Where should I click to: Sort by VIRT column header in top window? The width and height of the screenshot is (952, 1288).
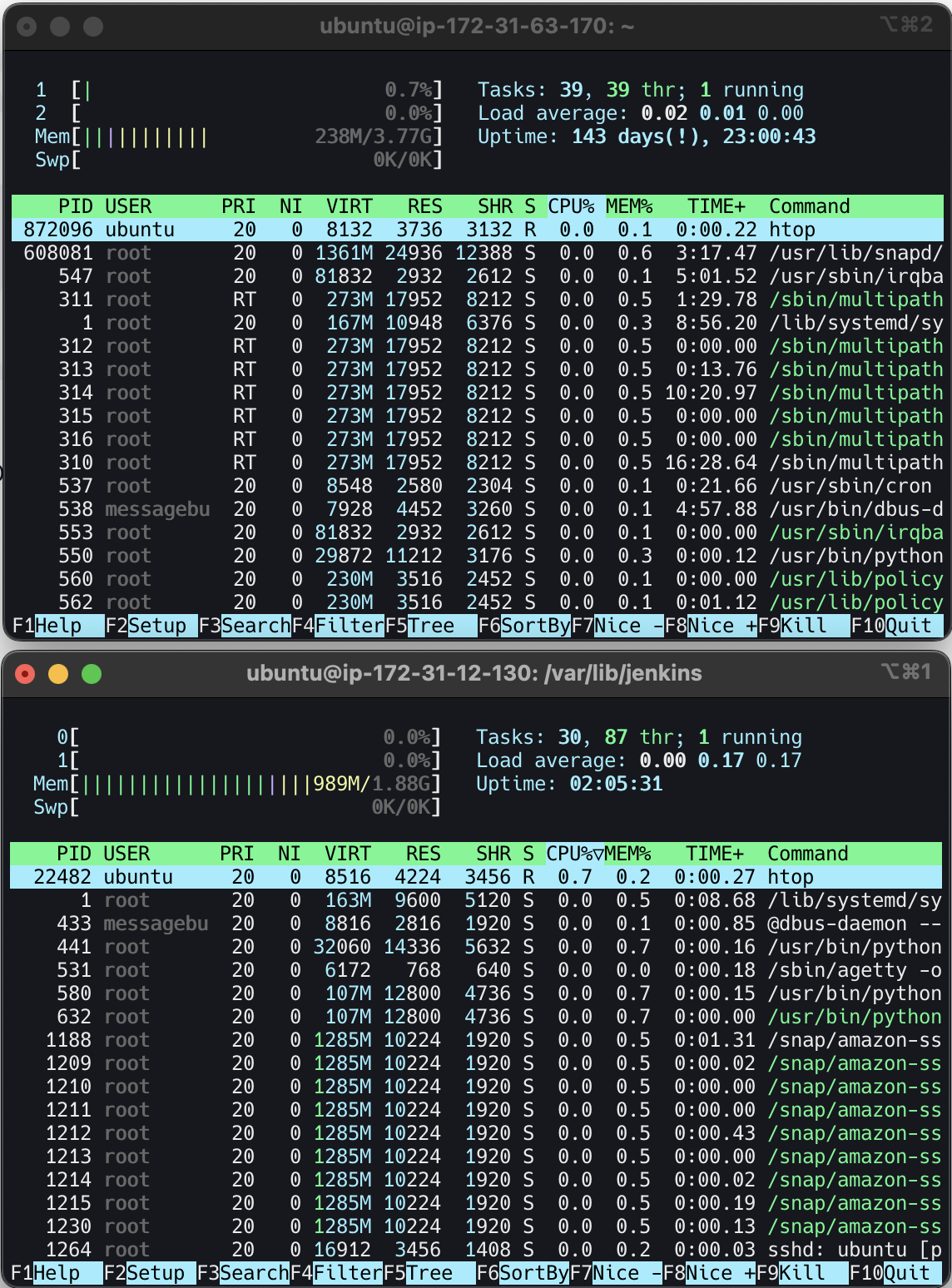click(x=350, y=206)
